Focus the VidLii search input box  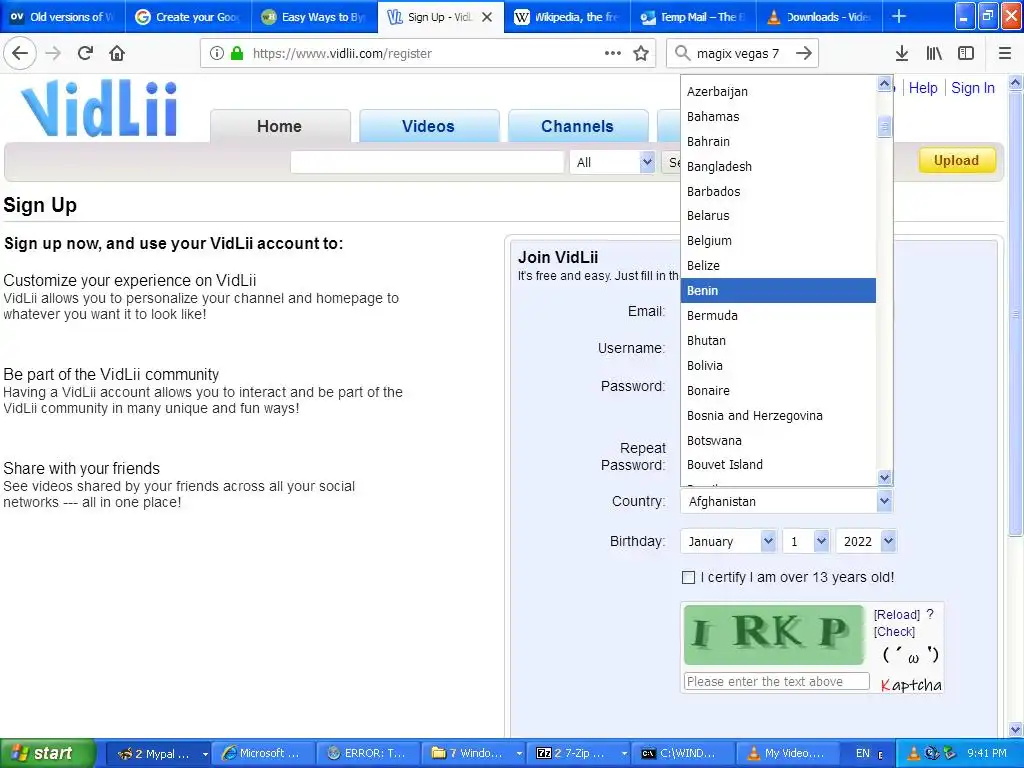[x=427, y=162]
